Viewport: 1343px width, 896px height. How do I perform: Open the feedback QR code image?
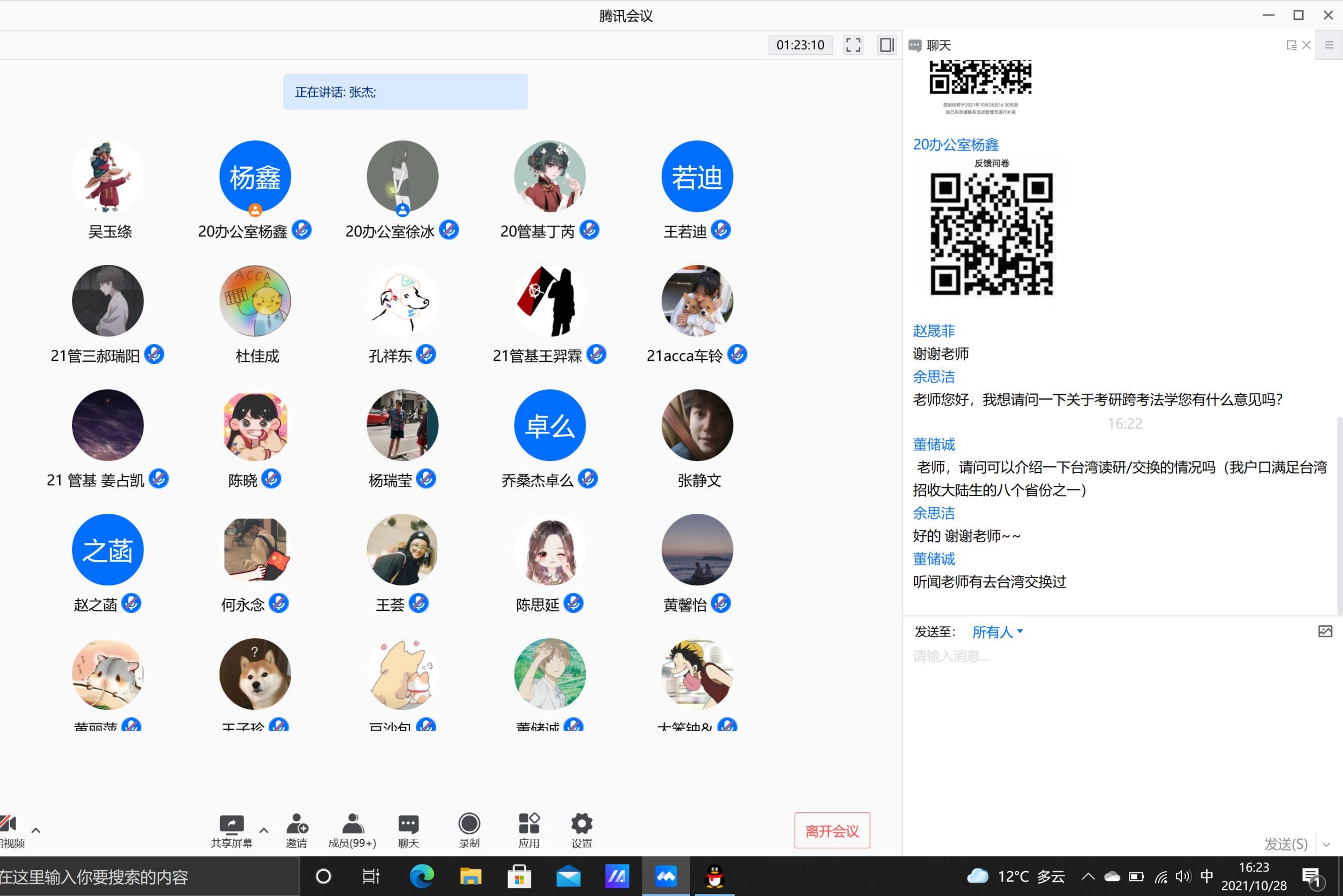click(991, 234)
